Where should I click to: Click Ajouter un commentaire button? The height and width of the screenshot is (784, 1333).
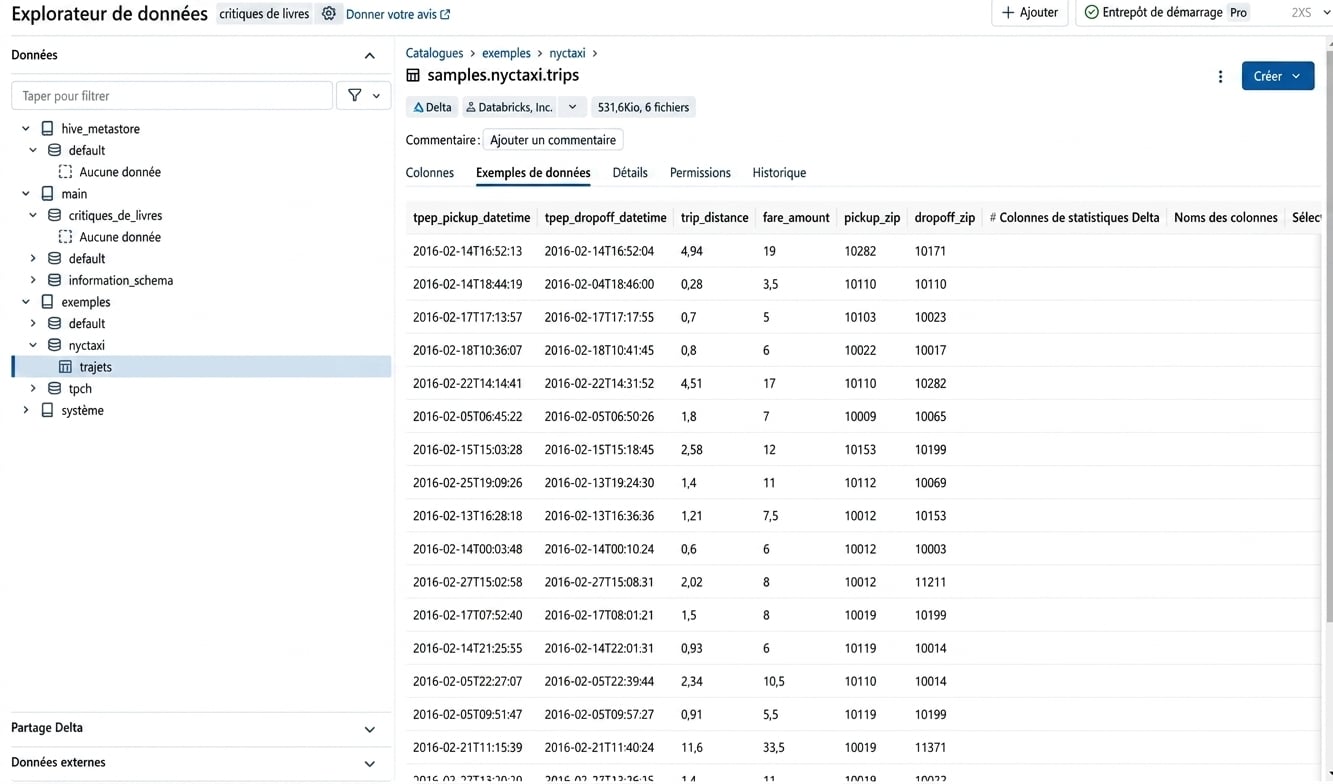pos(553,141)
